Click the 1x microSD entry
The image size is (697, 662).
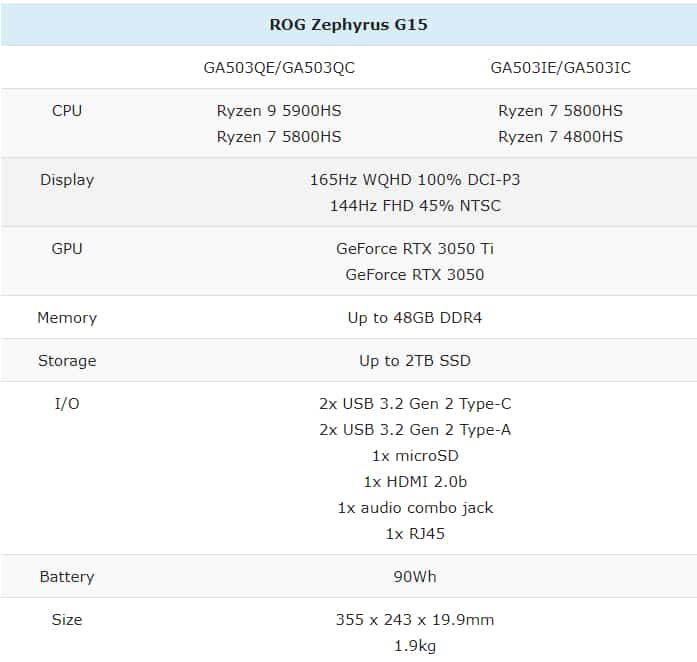415,456
